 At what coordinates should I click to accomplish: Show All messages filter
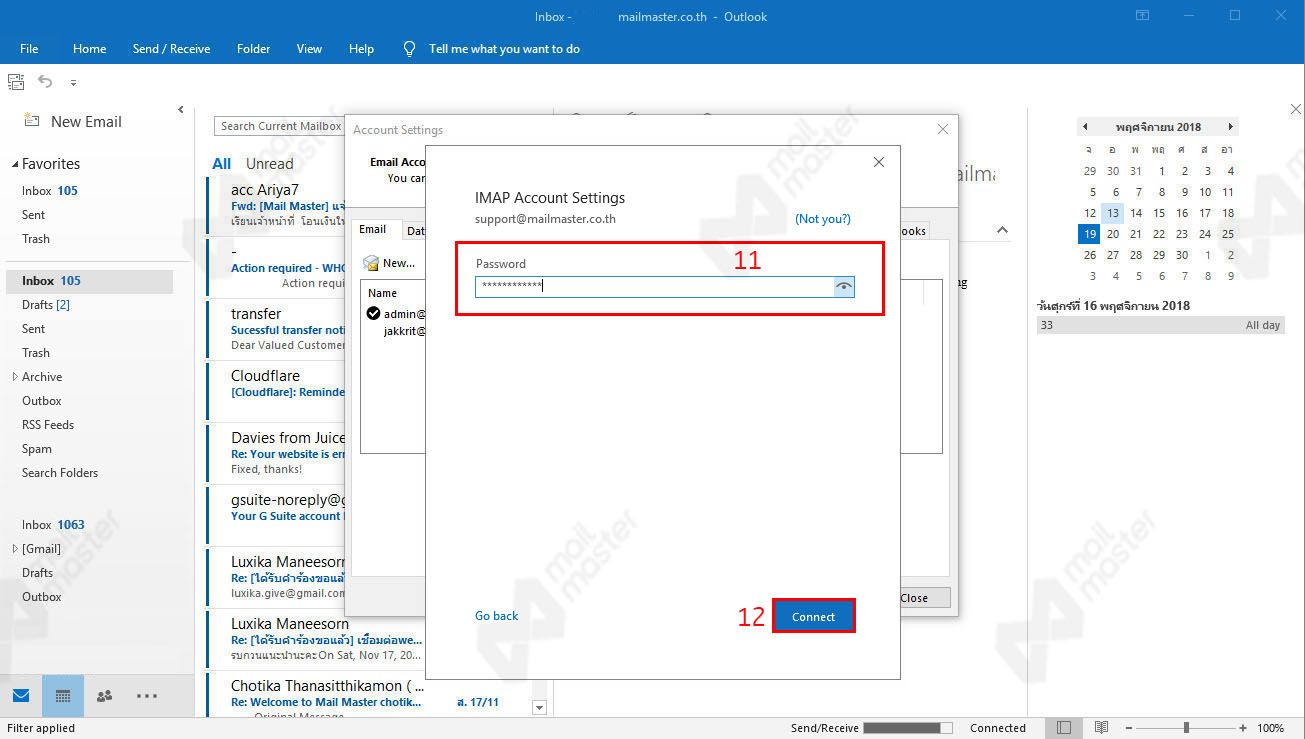click(221, 164)
